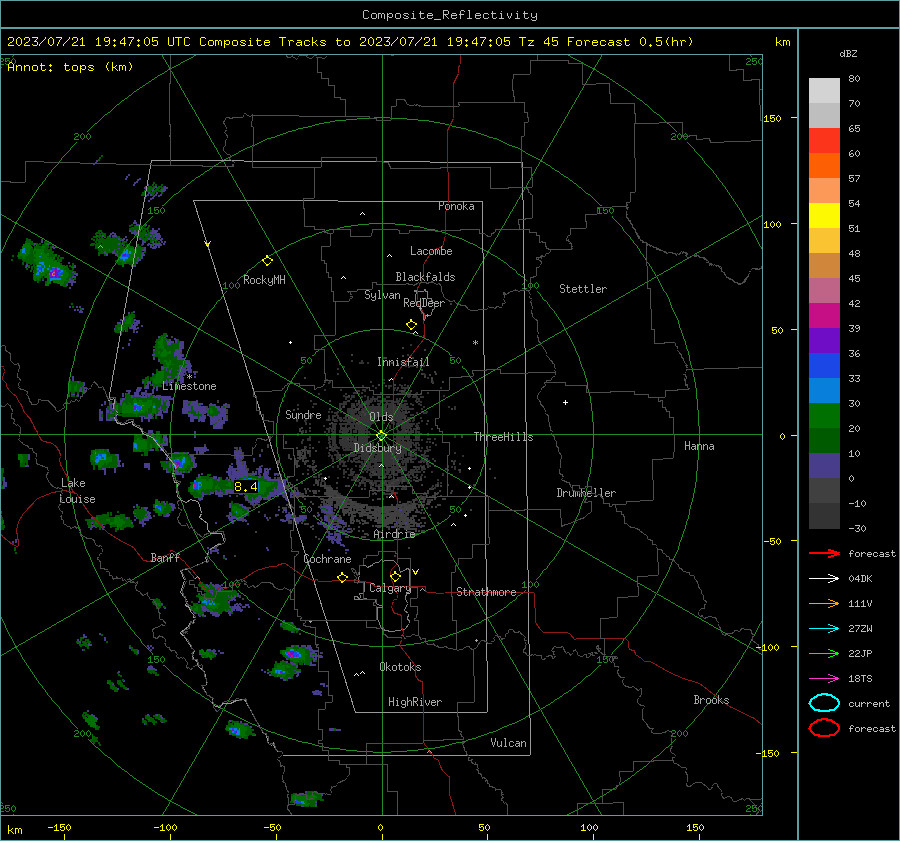
Task: Click the purple 39-36 dBZ colour swatch
Action: point(824,341)
